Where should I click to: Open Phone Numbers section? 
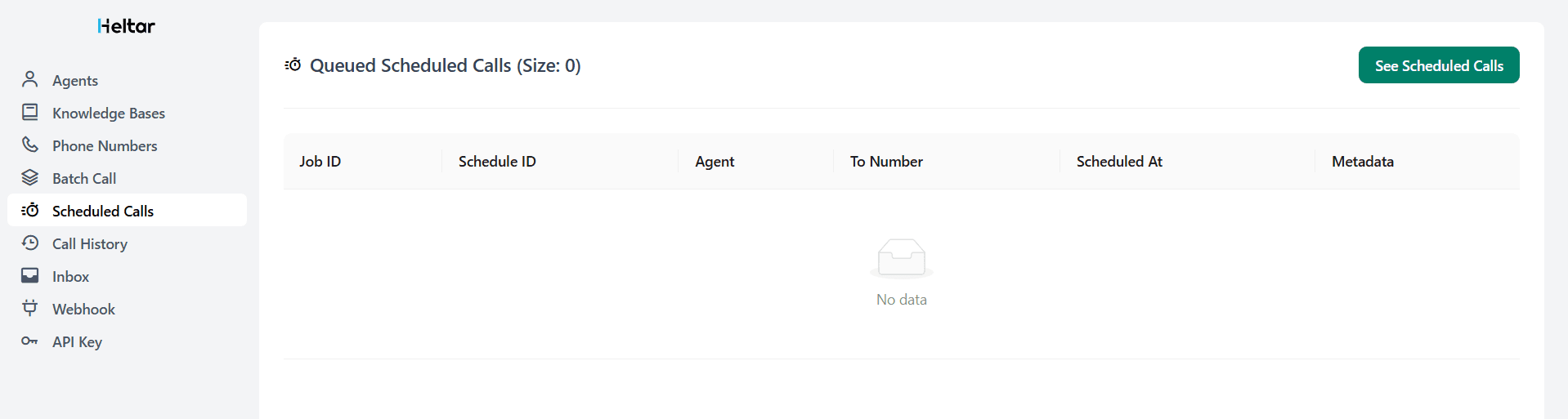click(x=105, y=146)
